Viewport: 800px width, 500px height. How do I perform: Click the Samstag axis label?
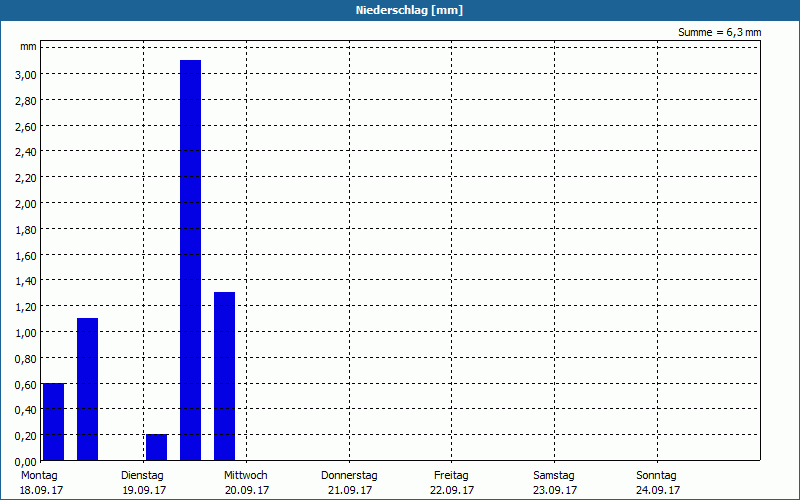point(554,475)
